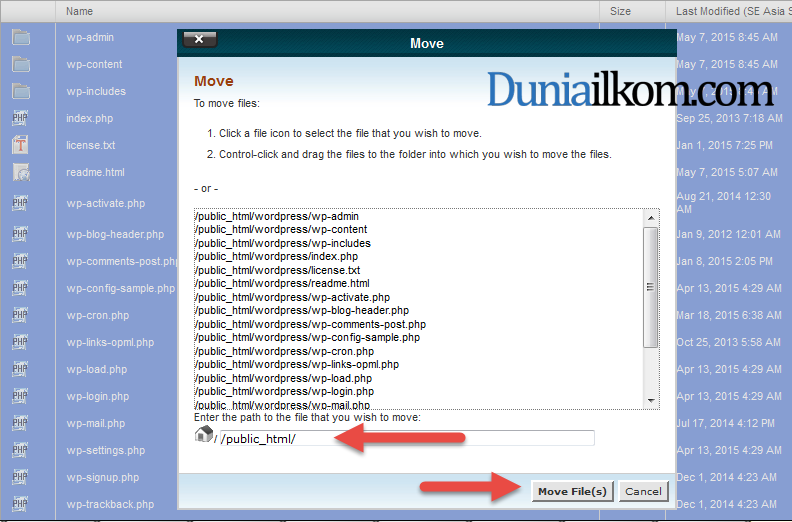Click the wp-load.php file name

[x=96, y=369]
